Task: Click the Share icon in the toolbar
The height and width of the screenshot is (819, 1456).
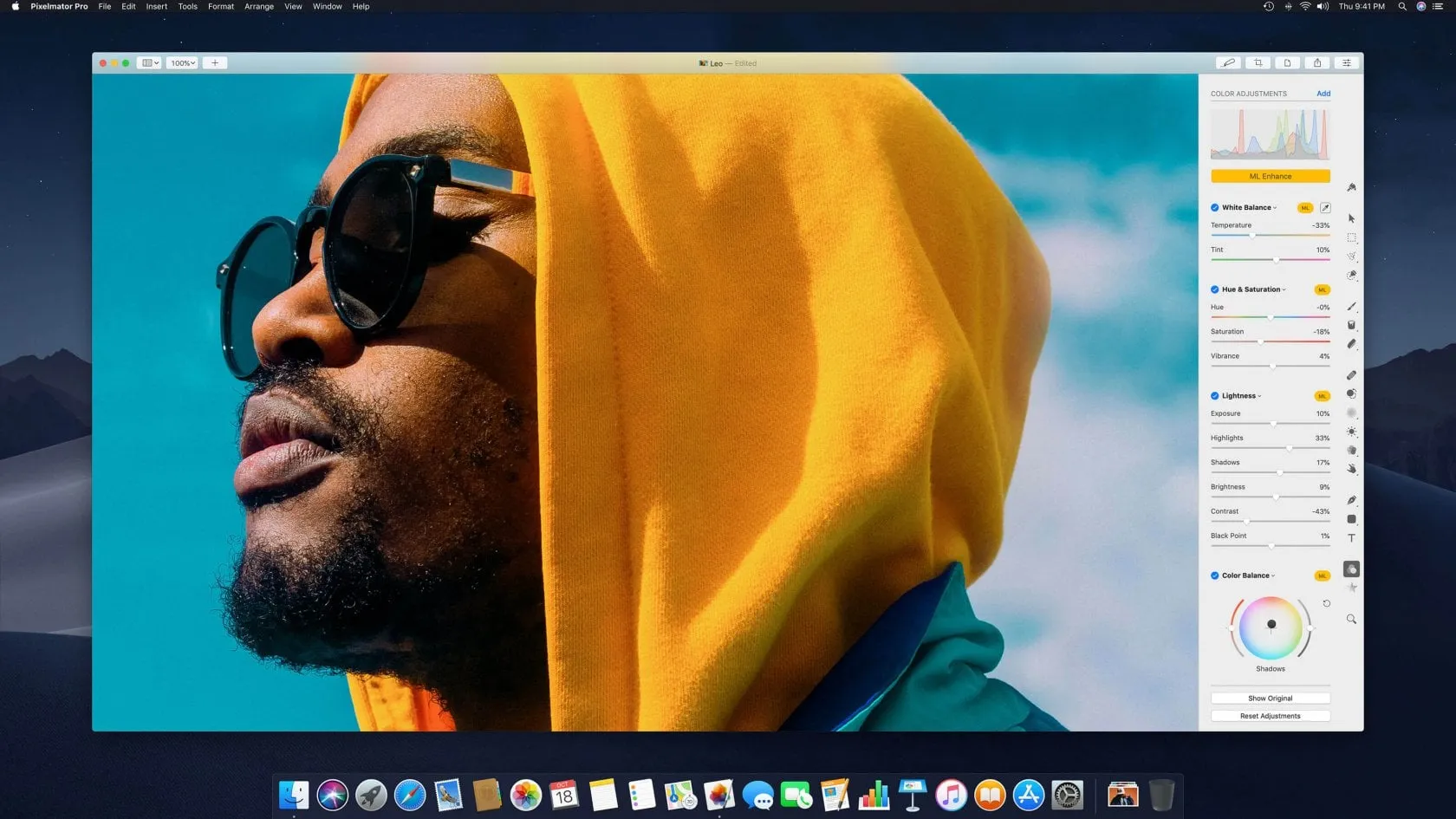Action: (x=1316, y=63)
